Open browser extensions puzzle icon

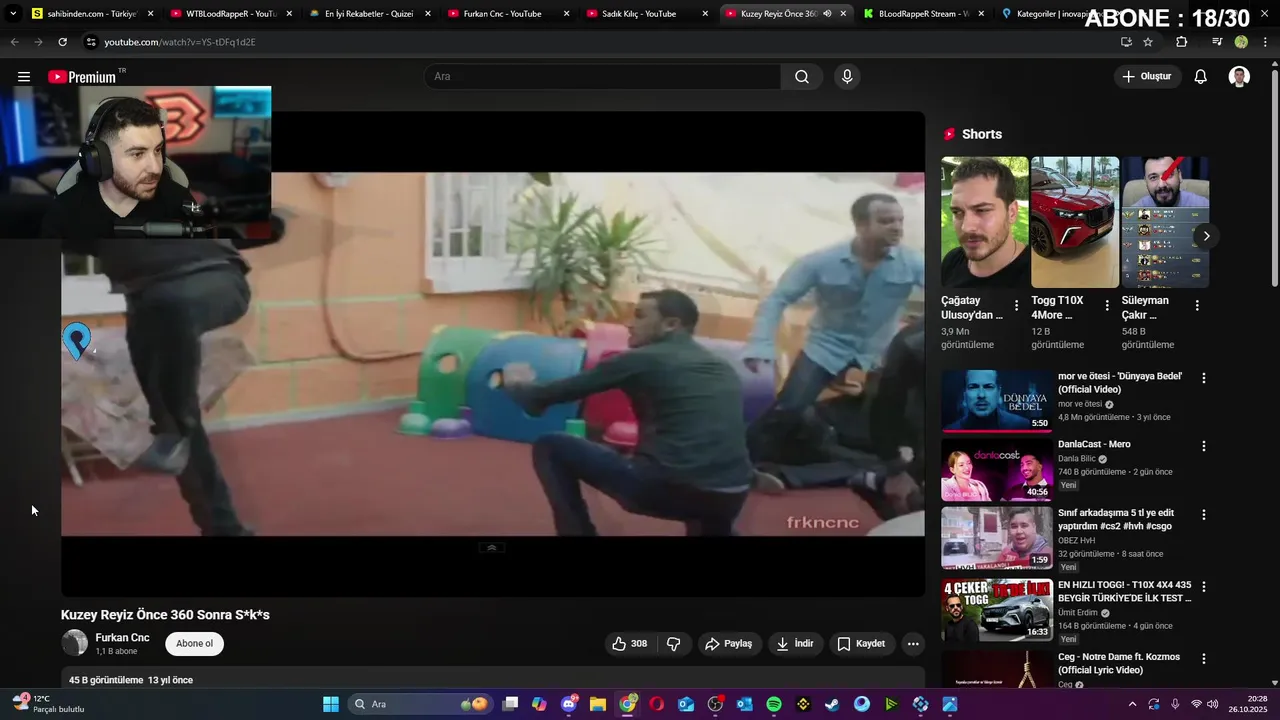click(x=1182, y=42)
